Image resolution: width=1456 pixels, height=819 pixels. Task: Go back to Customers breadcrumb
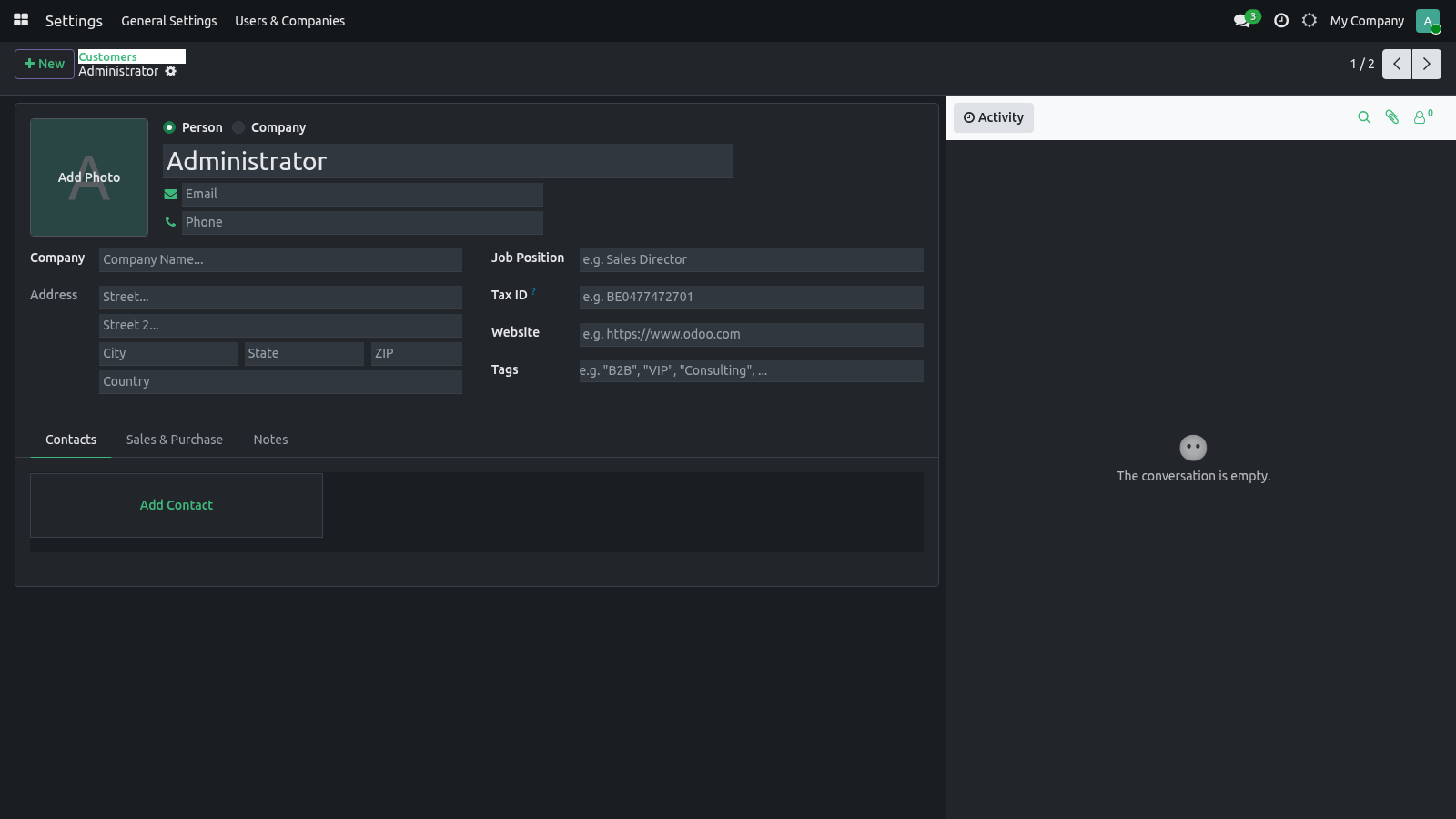coord(107,56)
